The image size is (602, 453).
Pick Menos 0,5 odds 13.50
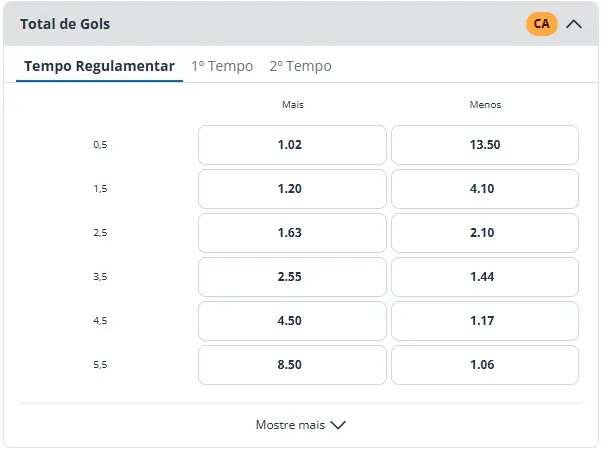pos(485,145)
